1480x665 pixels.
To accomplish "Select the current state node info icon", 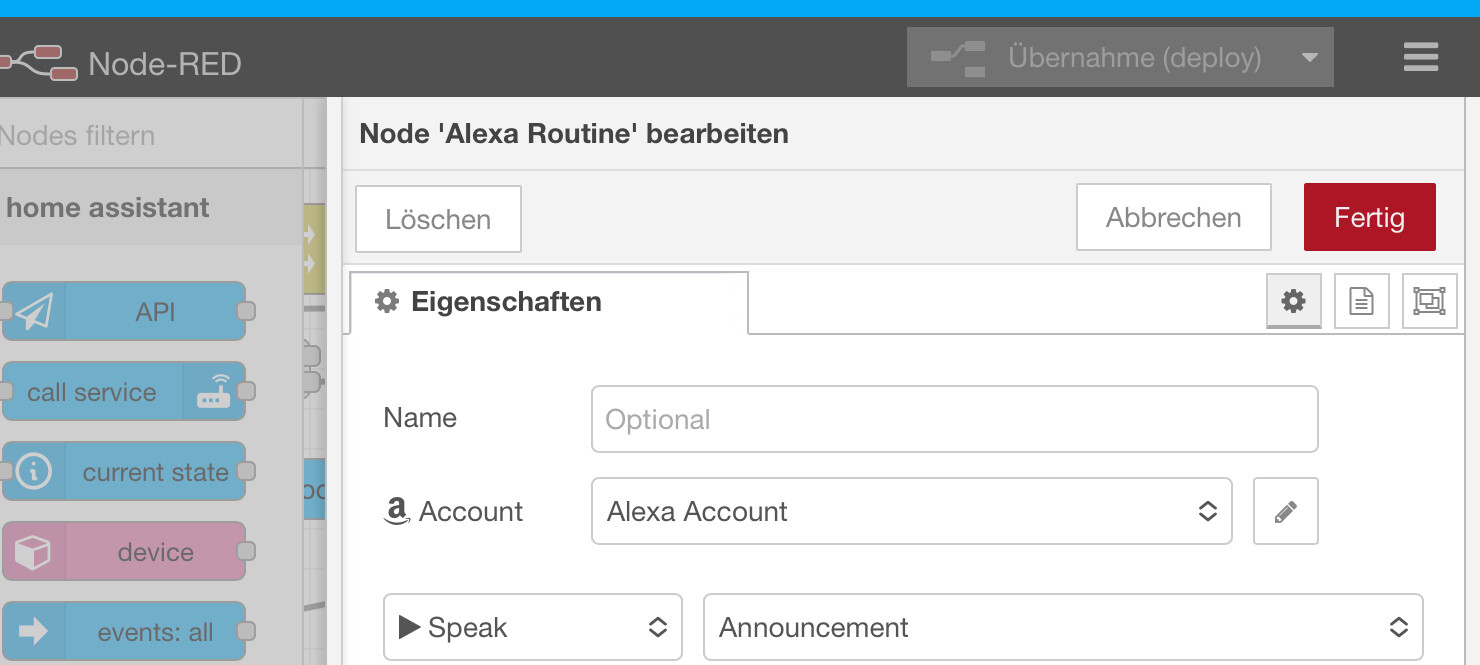I will tap(34, 472).
